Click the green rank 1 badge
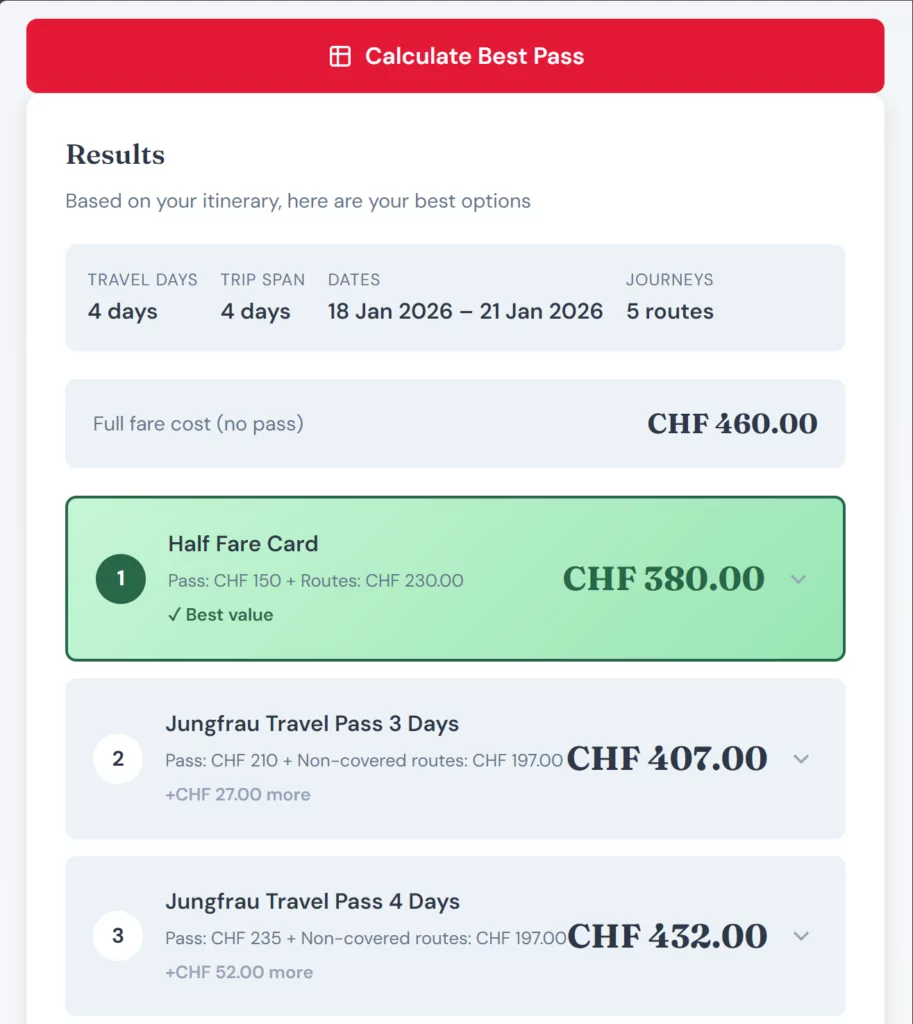Image resolution: width=913 pixels, height=1024 pixels. [121, 578]
